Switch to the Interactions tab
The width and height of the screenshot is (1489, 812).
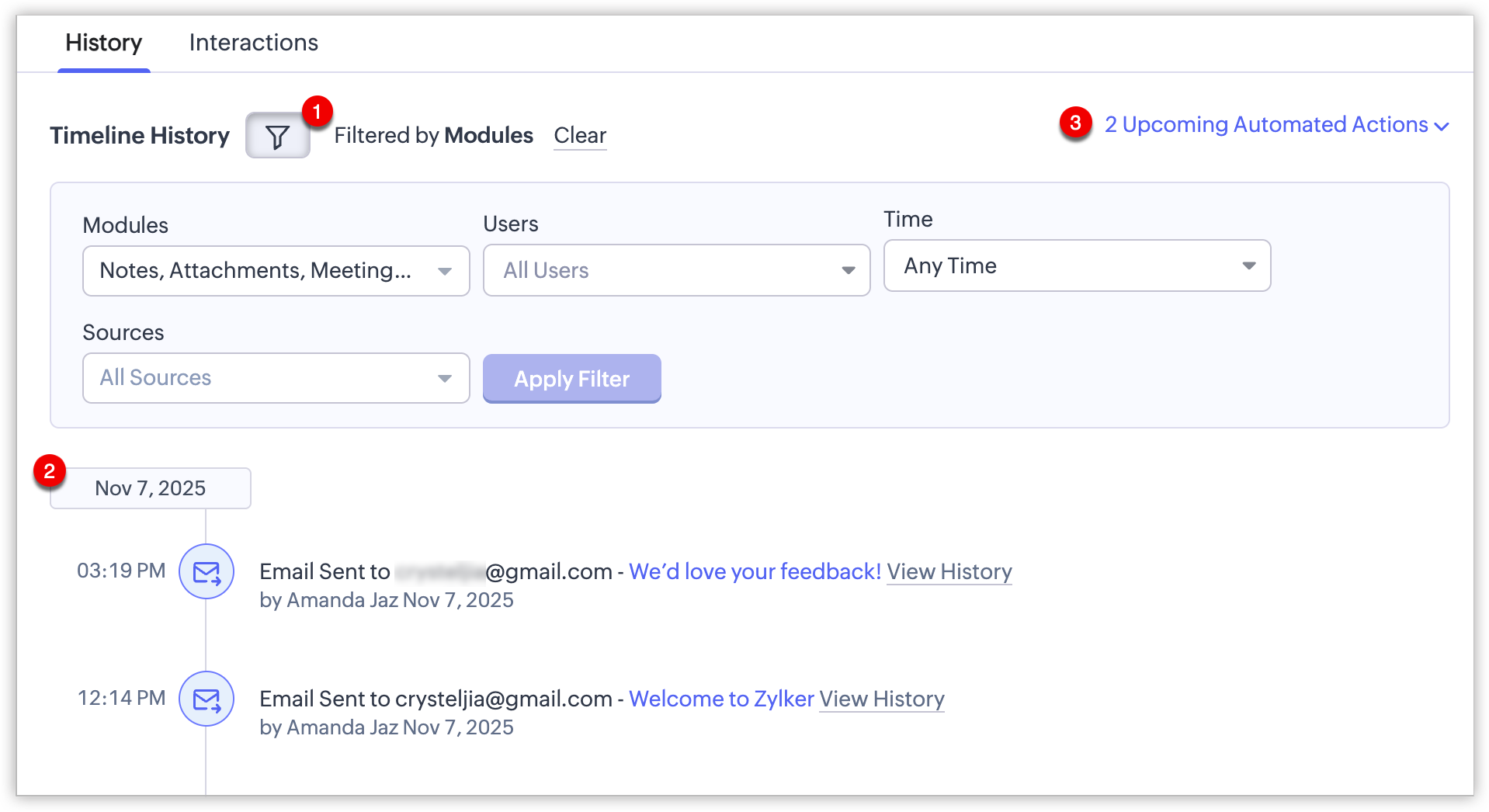pos(253,43)
